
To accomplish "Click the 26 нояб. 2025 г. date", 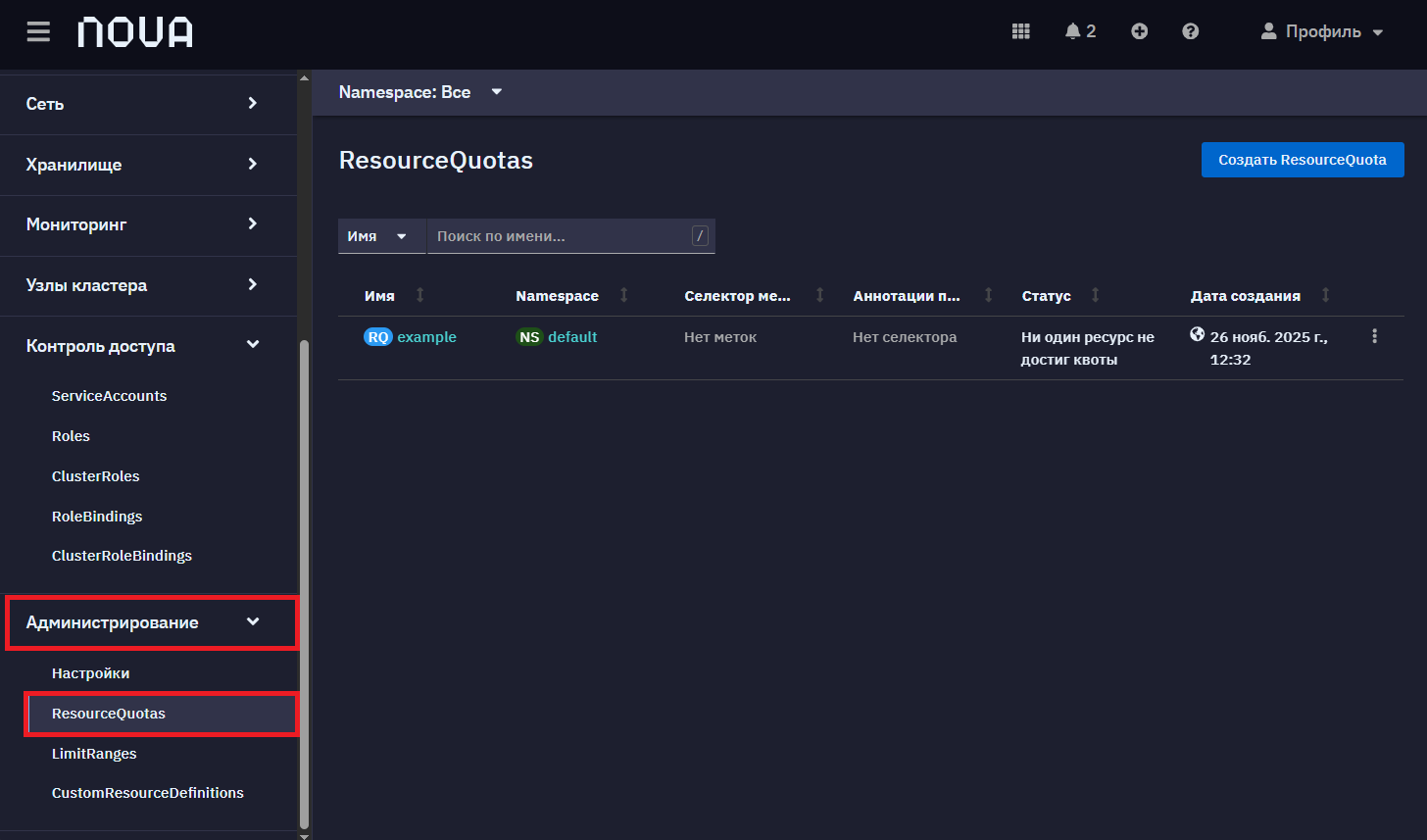I will point(1269,348).
